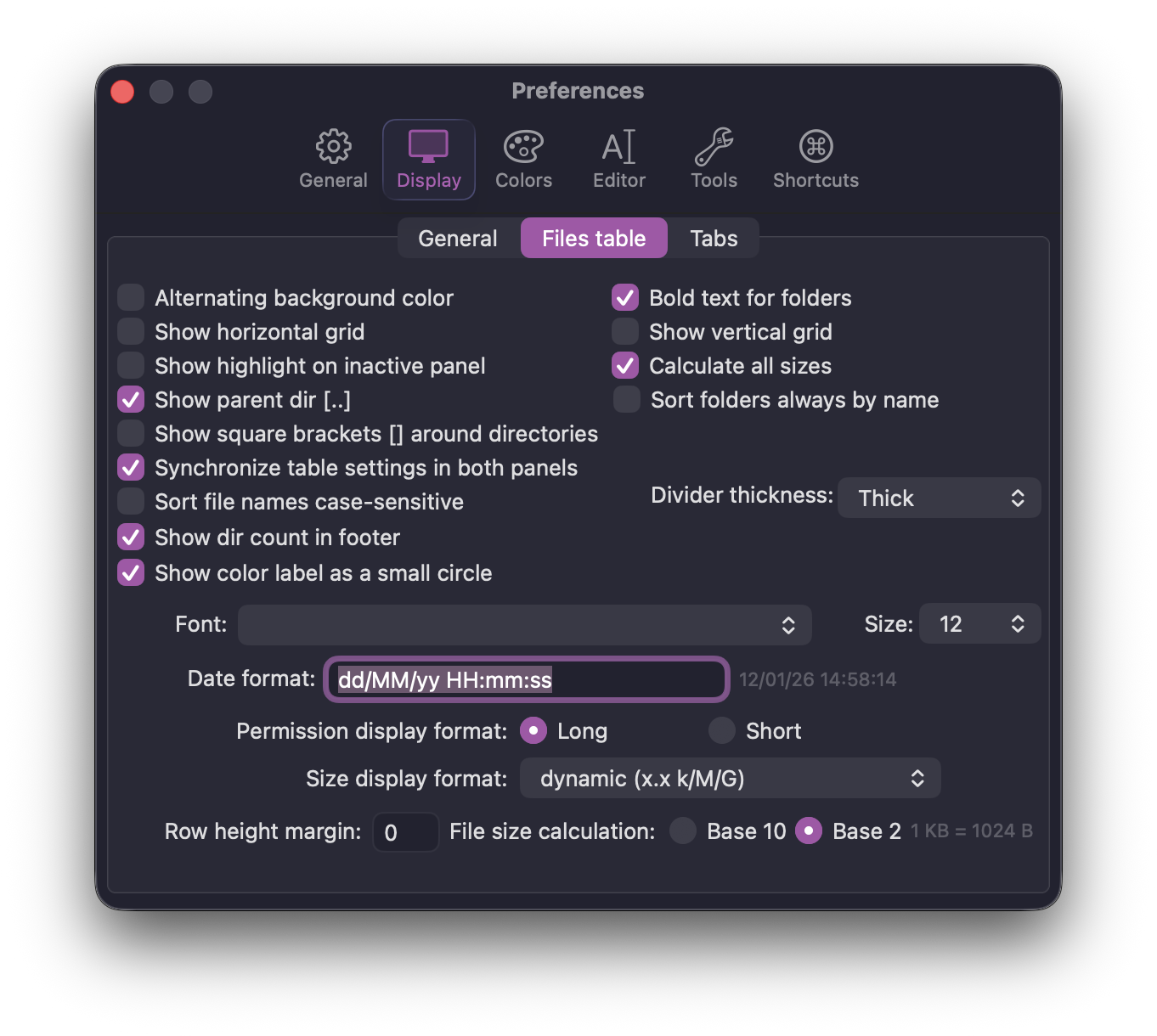The width and height of the screenshot is (1157, 1036).
Task: Click inside the Date format field
Action: [x=526, y=679]
